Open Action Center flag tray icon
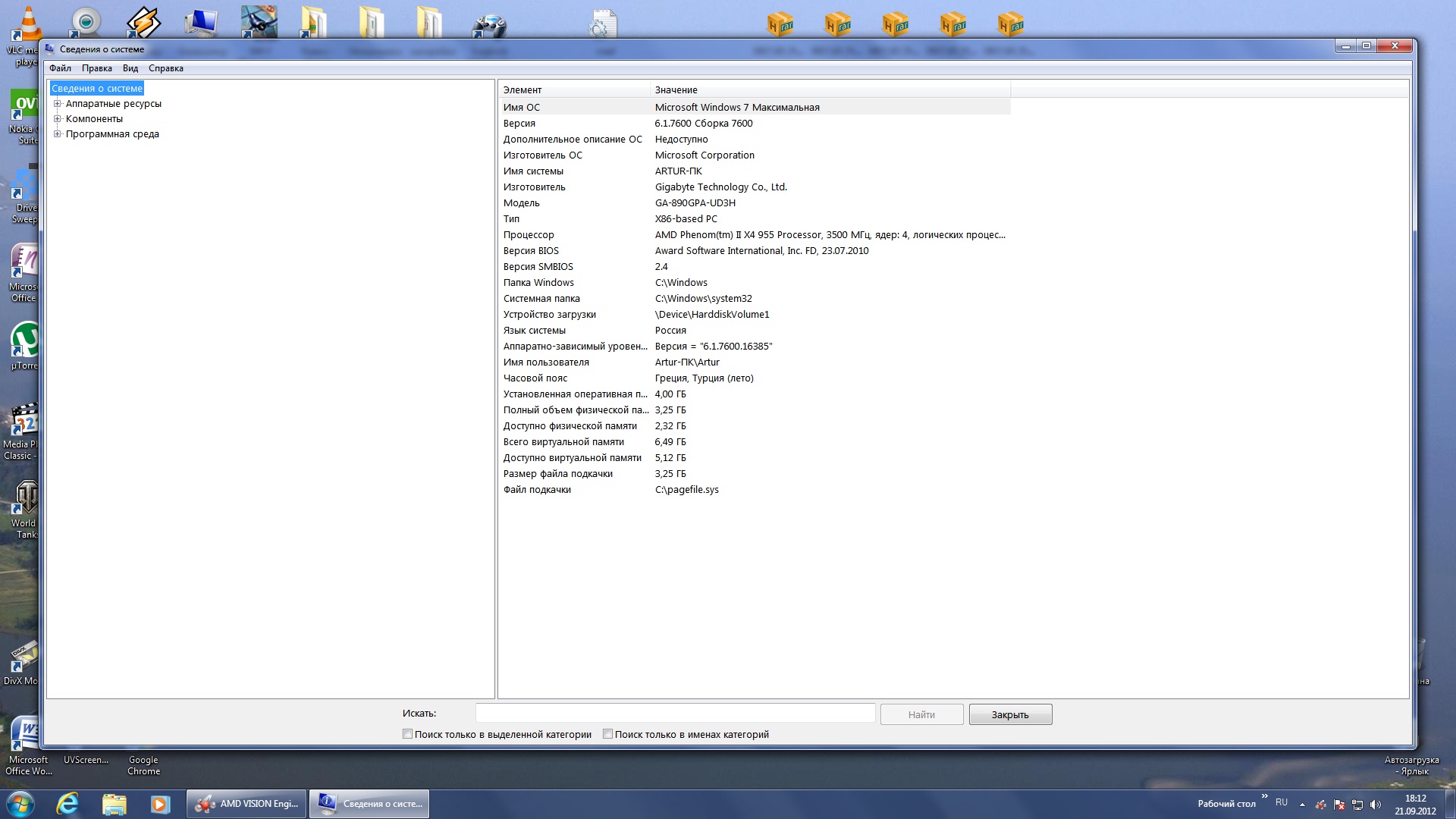Viewport: 1456px width, 819px height. click(1339, 805)
